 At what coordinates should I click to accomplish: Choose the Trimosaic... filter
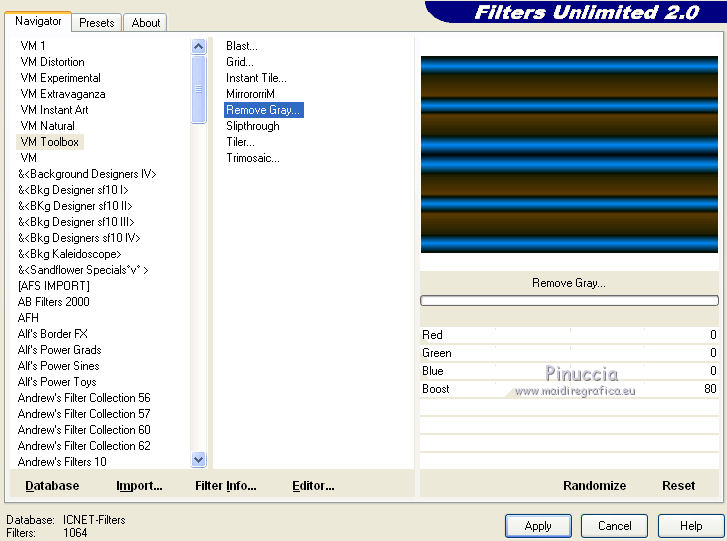pyautogui.click(x=253, y=158)
